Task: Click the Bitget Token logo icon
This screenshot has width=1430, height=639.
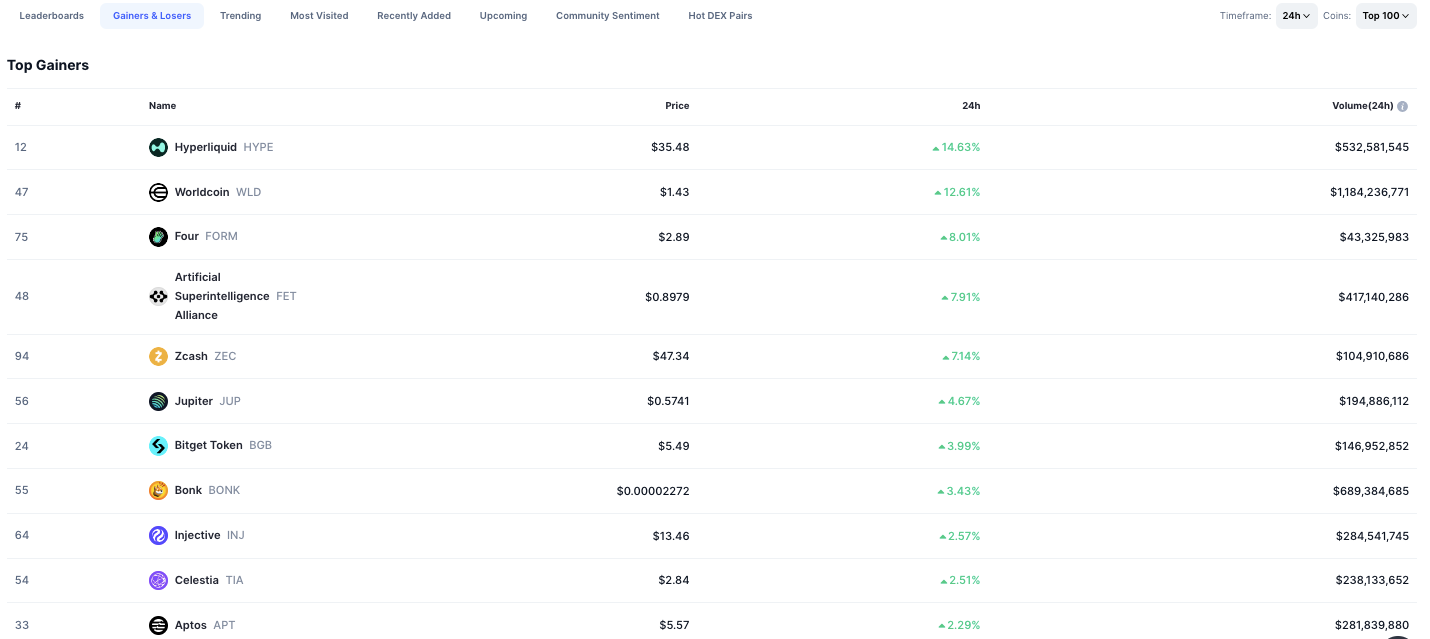Action: (158, 446)
